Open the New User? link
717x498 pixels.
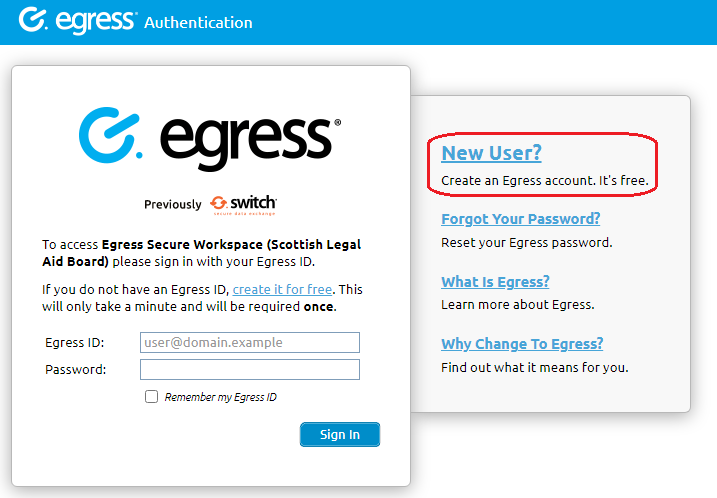click(x=491, y=153)
